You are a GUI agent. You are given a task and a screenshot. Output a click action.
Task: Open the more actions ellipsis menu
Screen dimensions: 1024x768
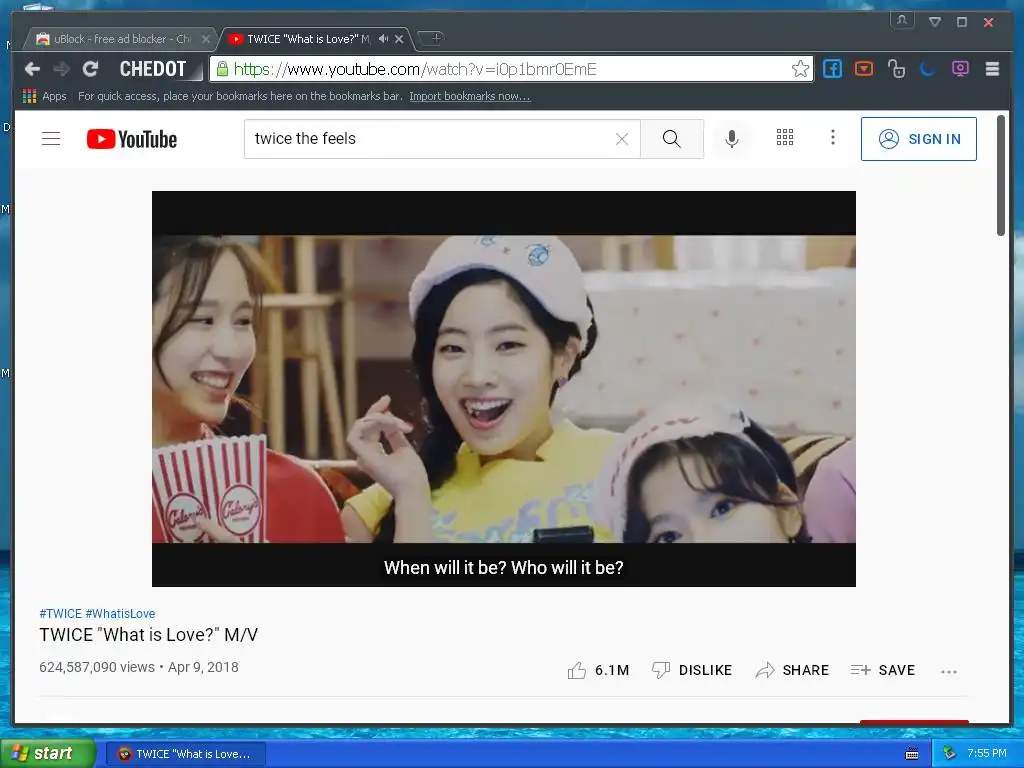pos(948,671)
